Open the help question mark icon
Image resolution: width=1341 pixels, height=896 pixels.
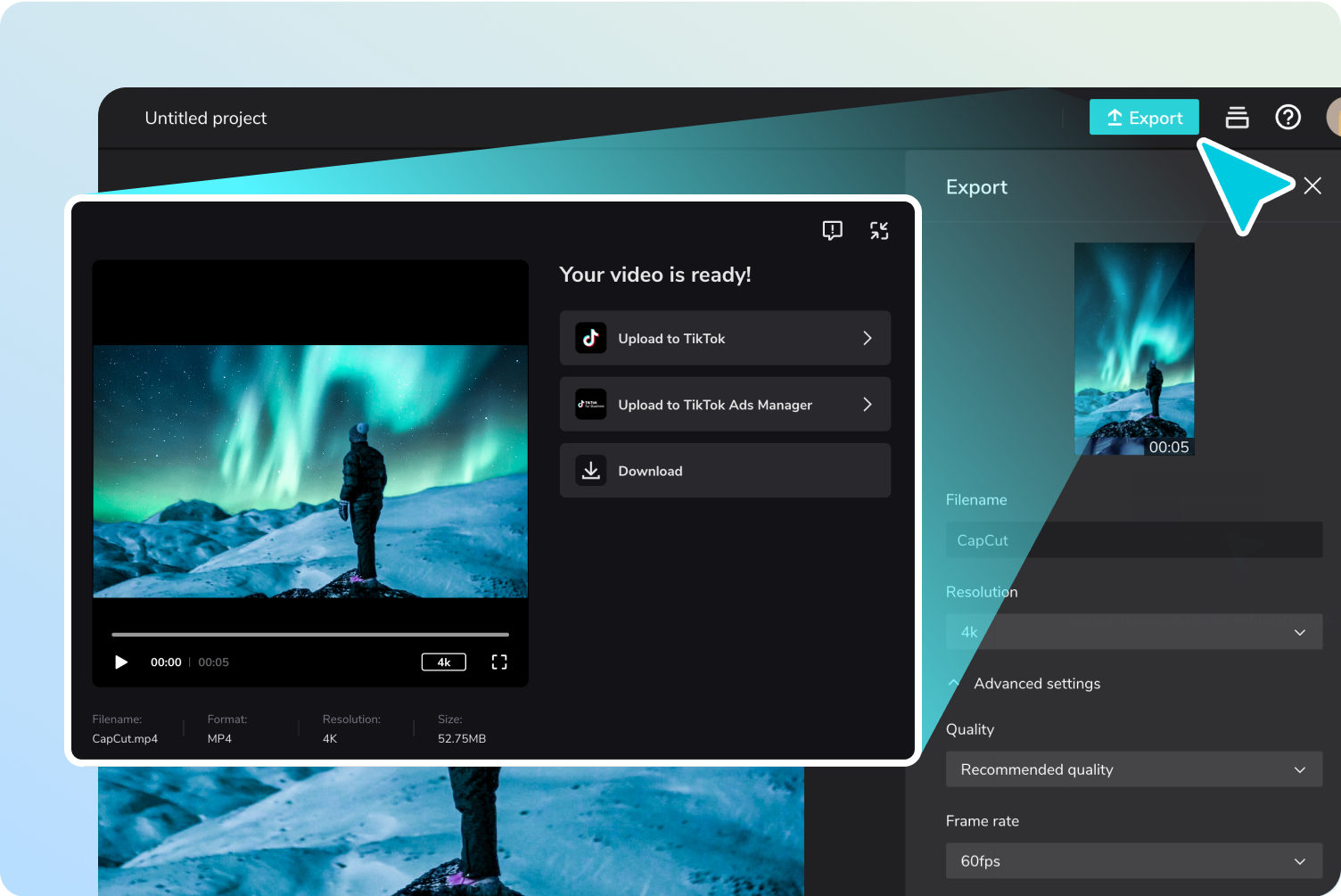coord(1288,118)
